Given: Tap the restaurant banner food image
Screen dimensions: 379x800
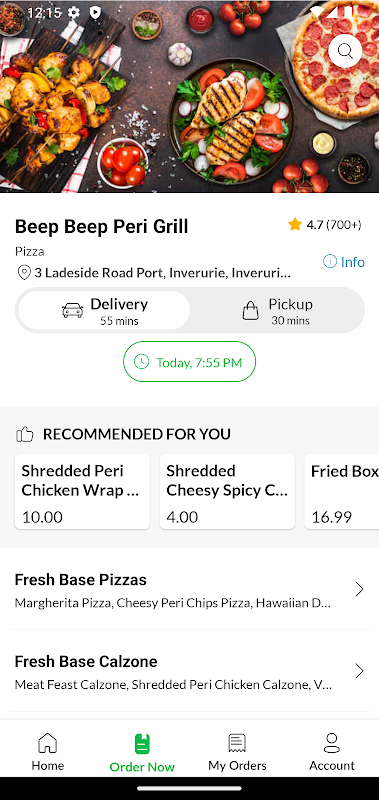Looking at the screenshot, I should 189,96.
